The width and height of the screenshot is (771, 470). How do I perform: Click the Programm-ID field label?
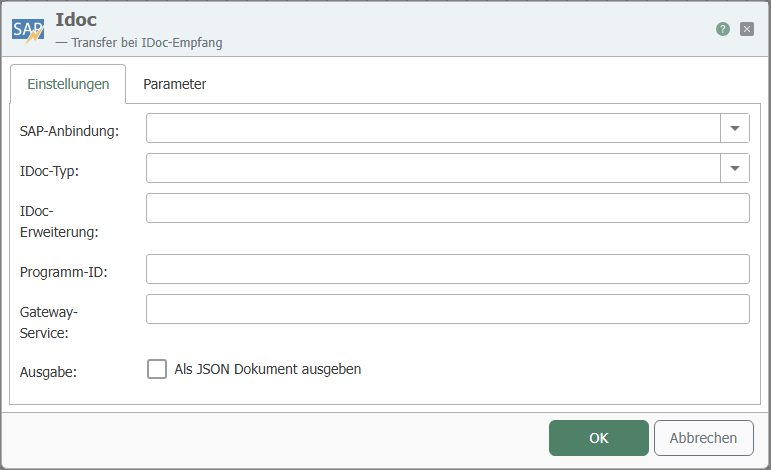click(63, 272)
